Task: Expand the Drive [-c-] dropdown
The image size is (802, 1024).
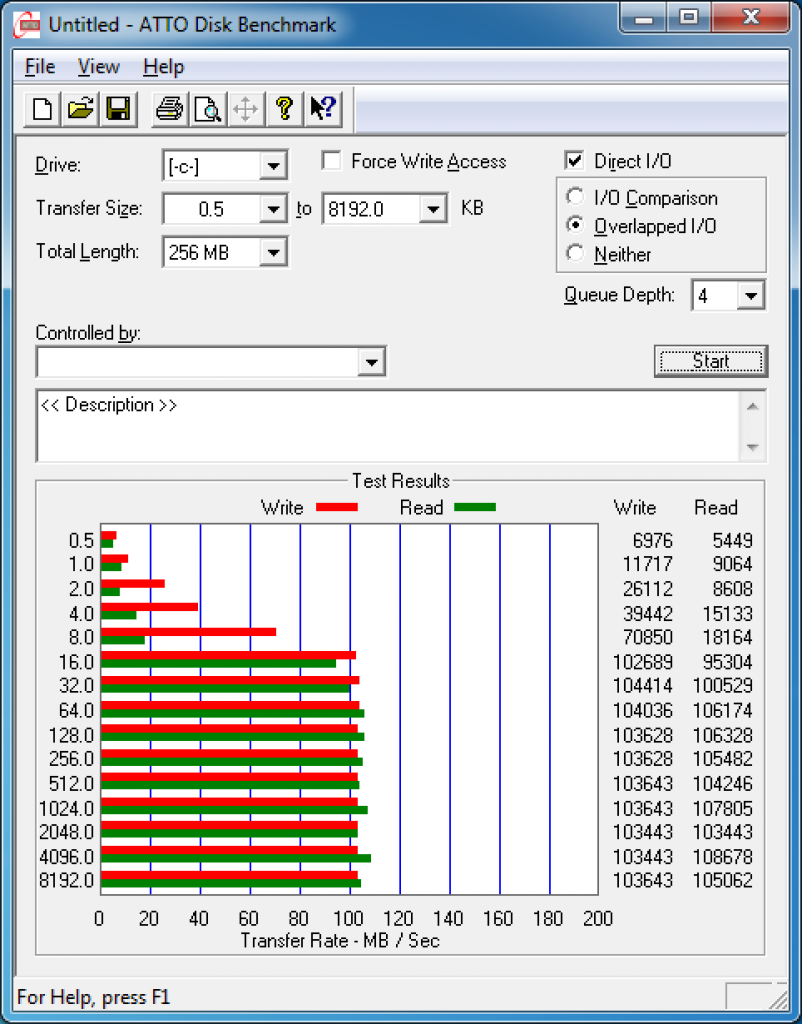Action: point(273,166)
